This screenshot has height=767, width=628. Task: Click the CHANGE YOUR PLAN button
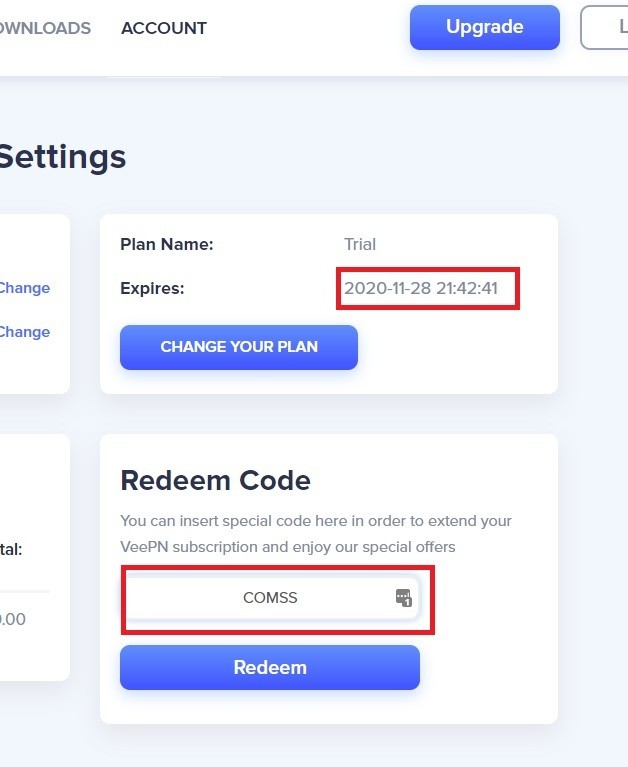click(239, 347)
